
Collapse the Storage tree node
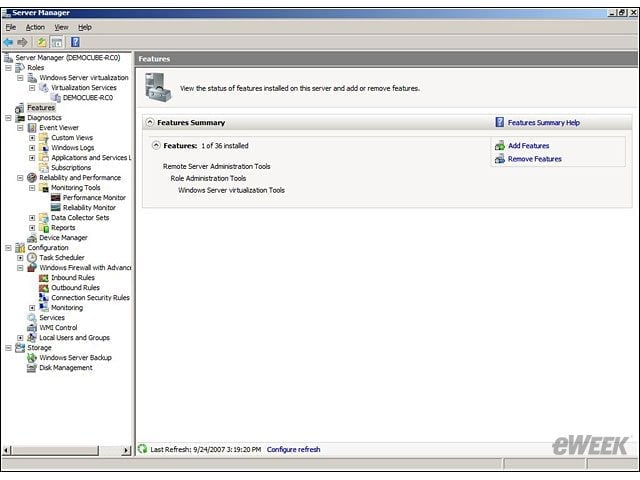(8, 348)
